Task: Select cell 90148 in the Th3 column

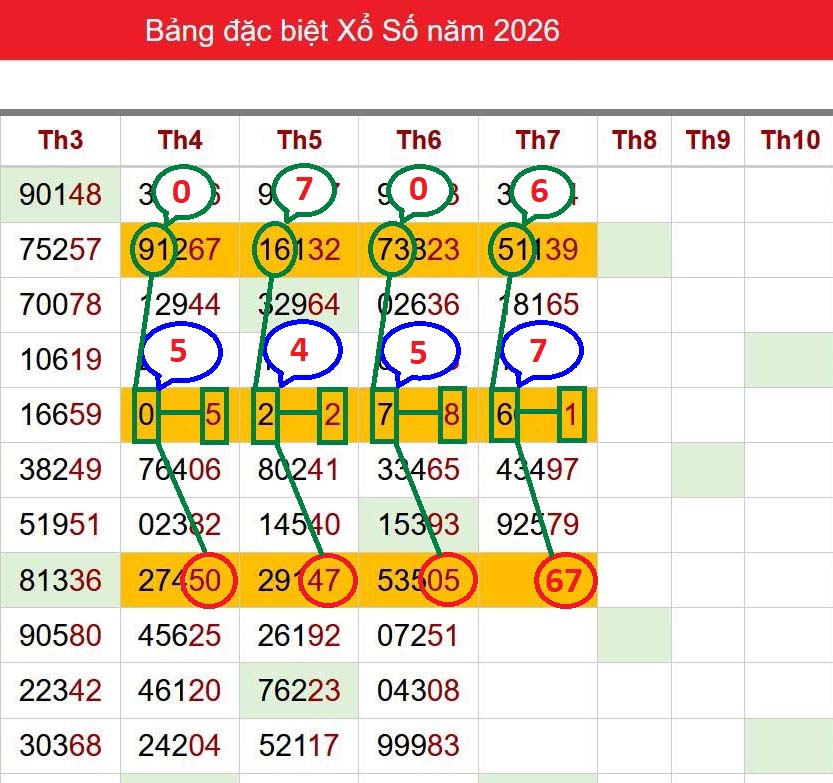Action: coord(61,194)
